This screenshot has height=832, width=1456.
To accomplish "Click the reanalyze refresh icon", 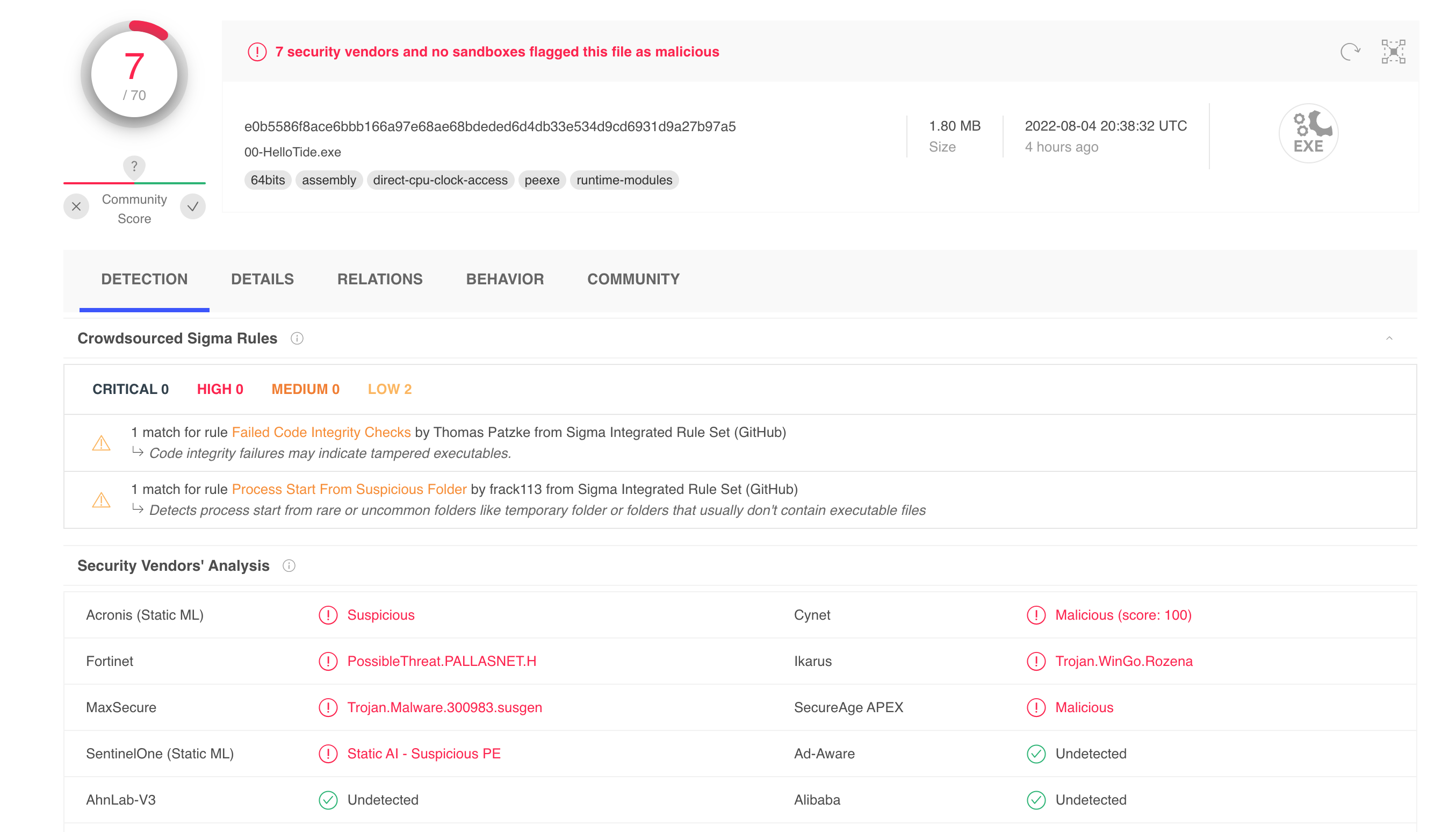I will point(1349,52).
